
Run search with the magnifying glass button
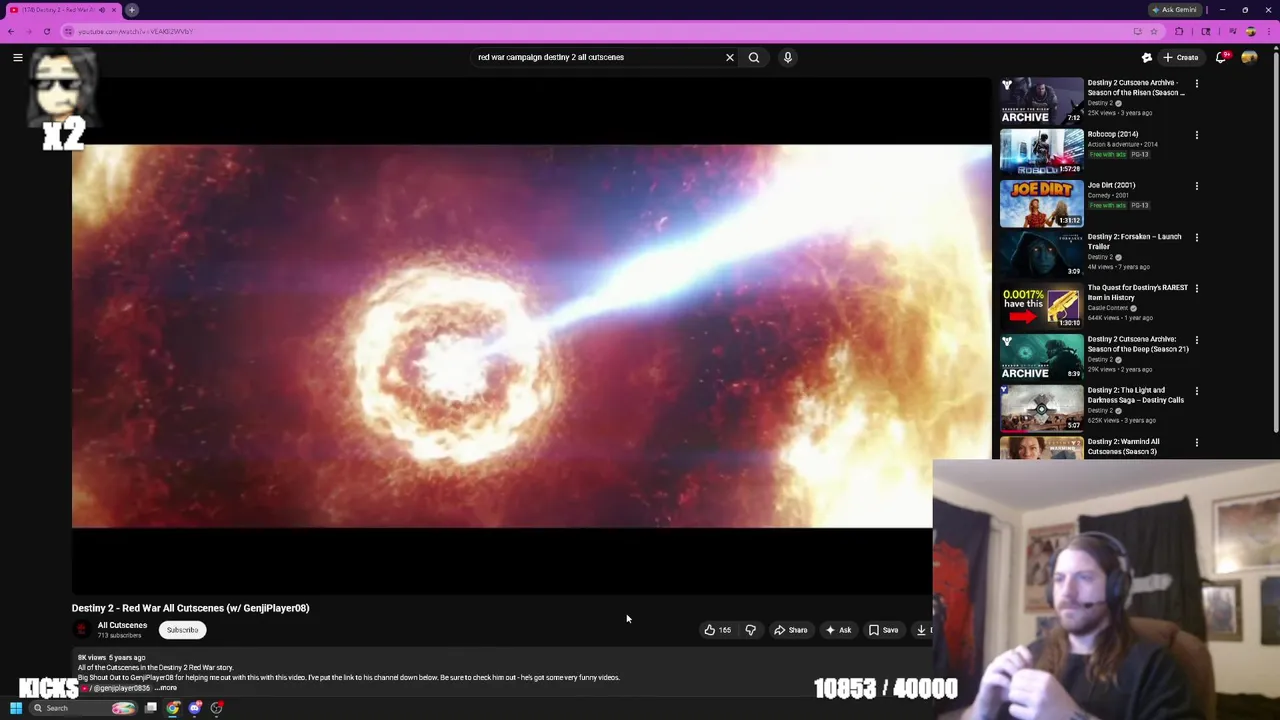754,57
